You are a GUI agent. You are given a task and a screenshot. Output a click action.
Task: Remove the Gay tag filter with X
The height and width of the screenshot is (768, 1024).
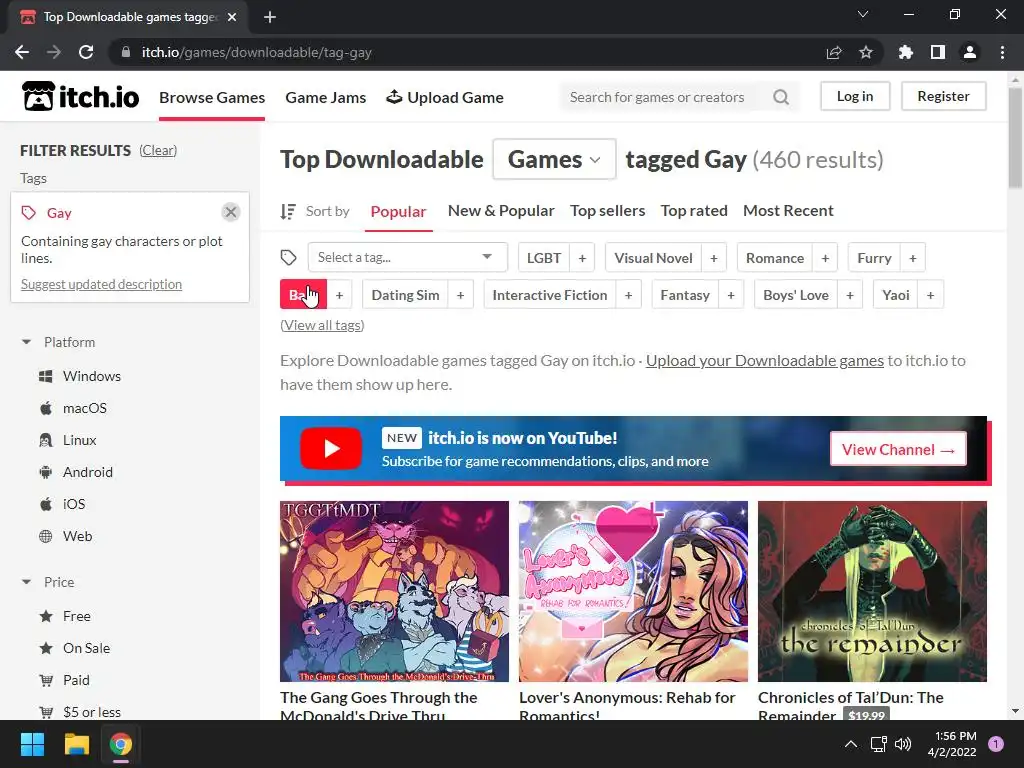pos(231,212)
